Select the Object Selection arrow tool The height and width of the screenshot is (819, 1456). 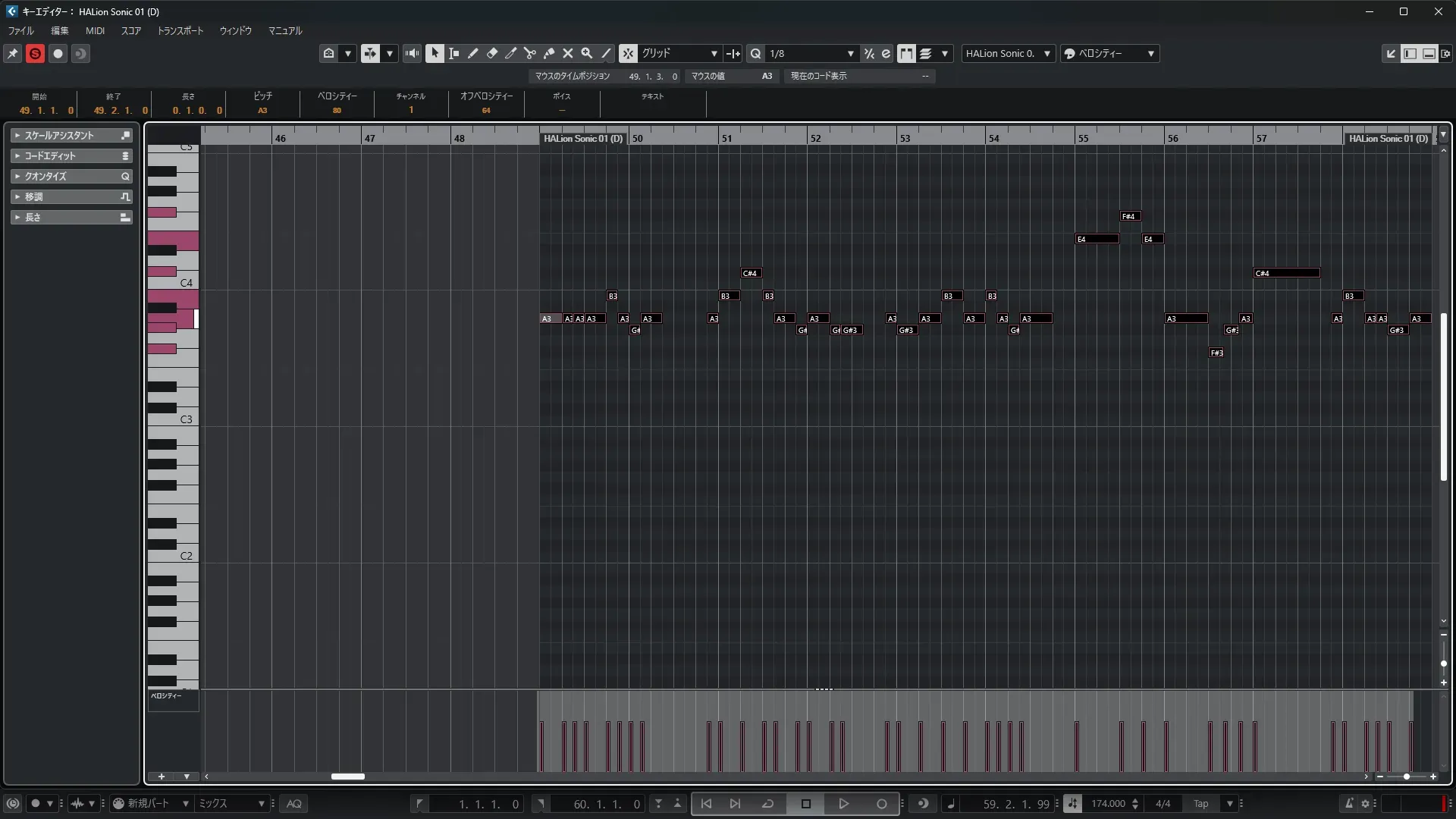click(435, 53)
